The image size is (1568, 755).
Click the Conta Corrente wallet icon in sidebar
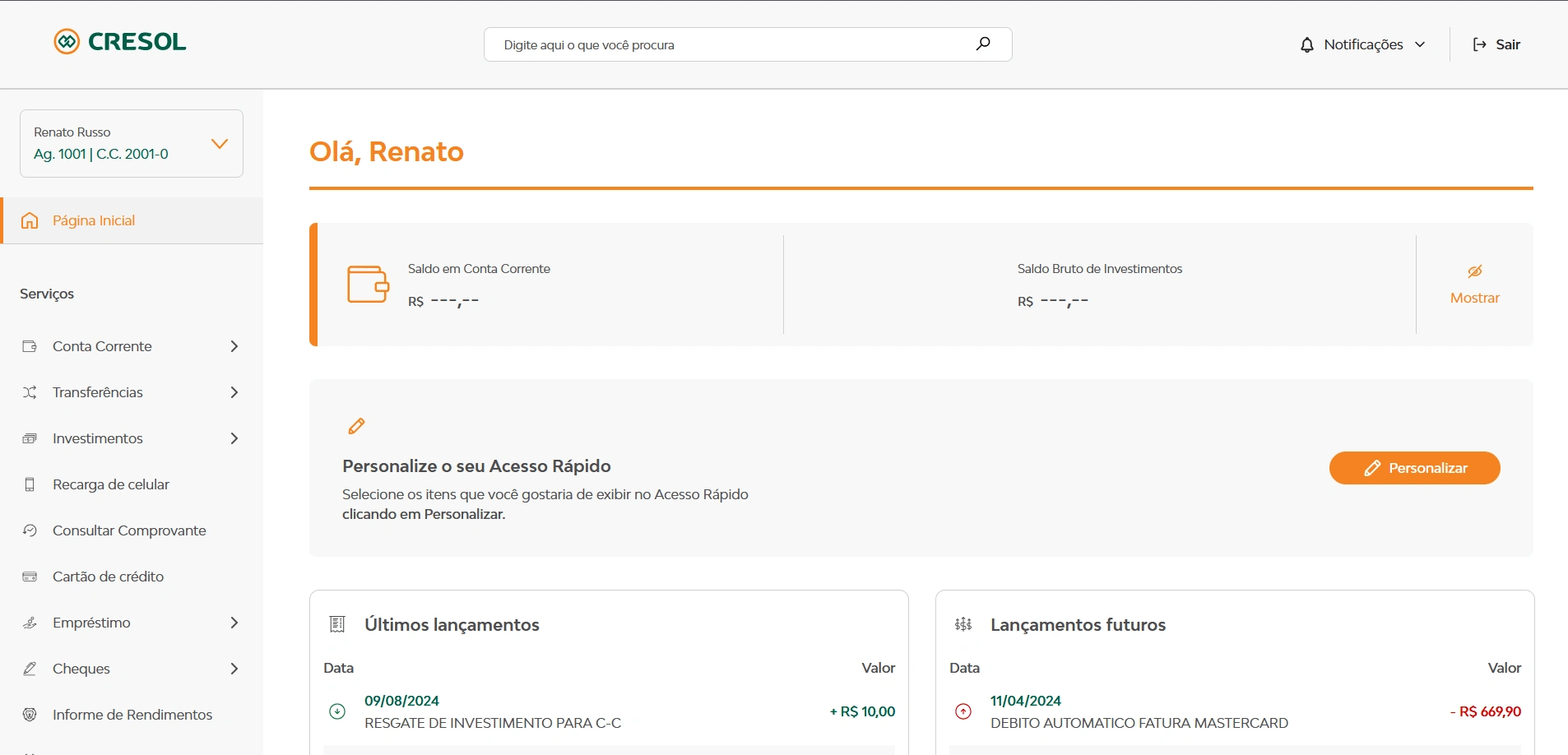[x=30, y=346]
